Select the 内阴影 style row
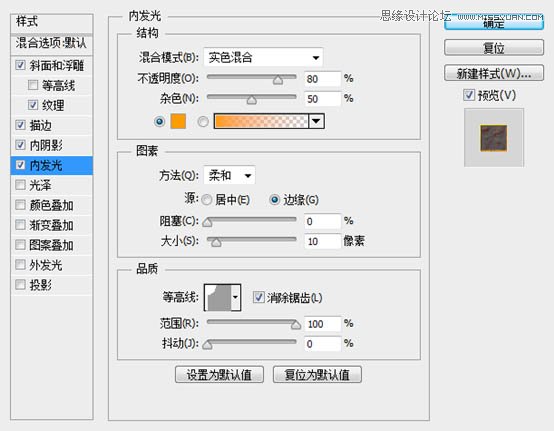The width and height of the screenshot is (554, 431). (x=52, y=145)
